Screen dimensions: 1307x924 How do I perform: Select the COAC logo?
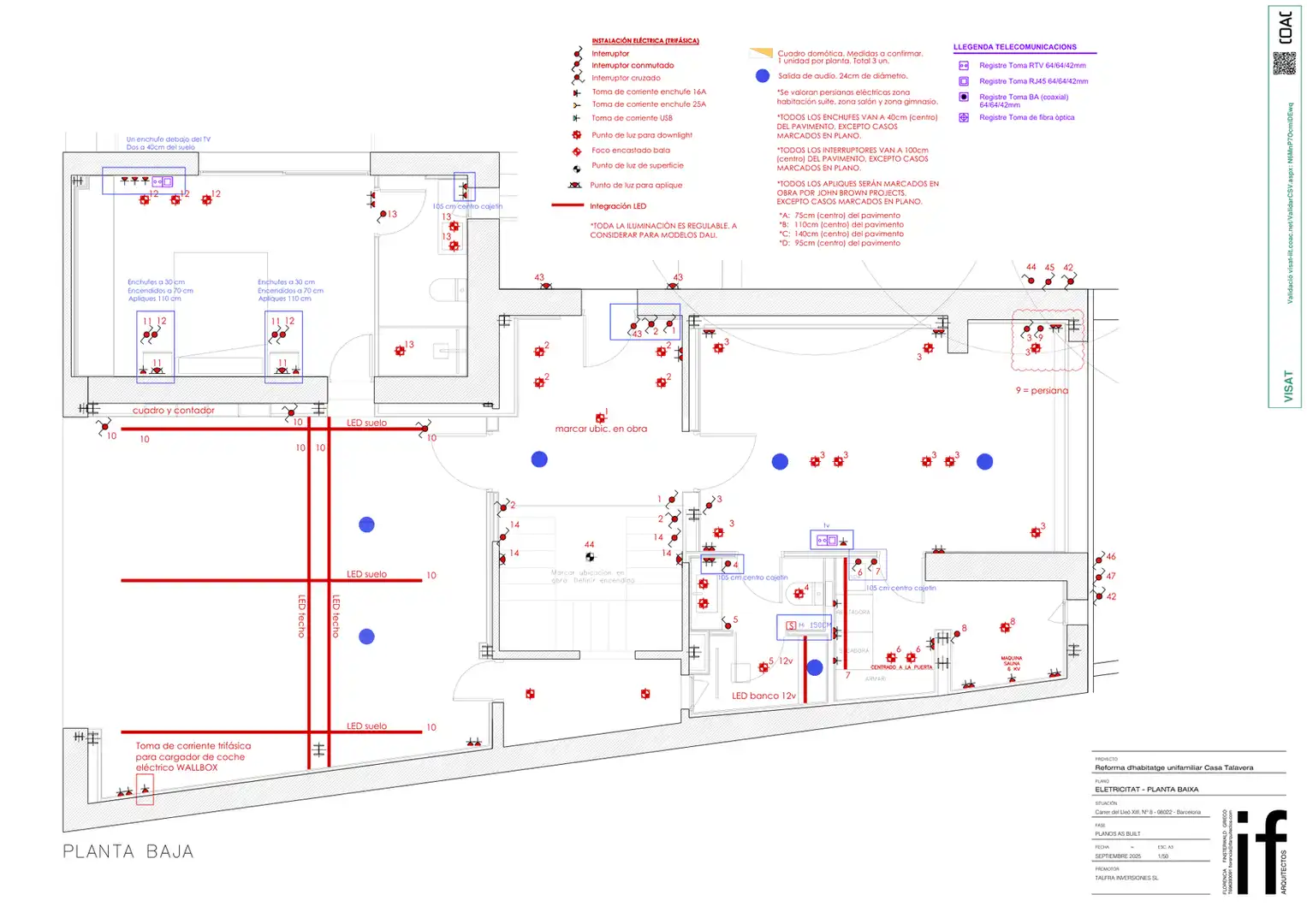[x=1285, y=28]
